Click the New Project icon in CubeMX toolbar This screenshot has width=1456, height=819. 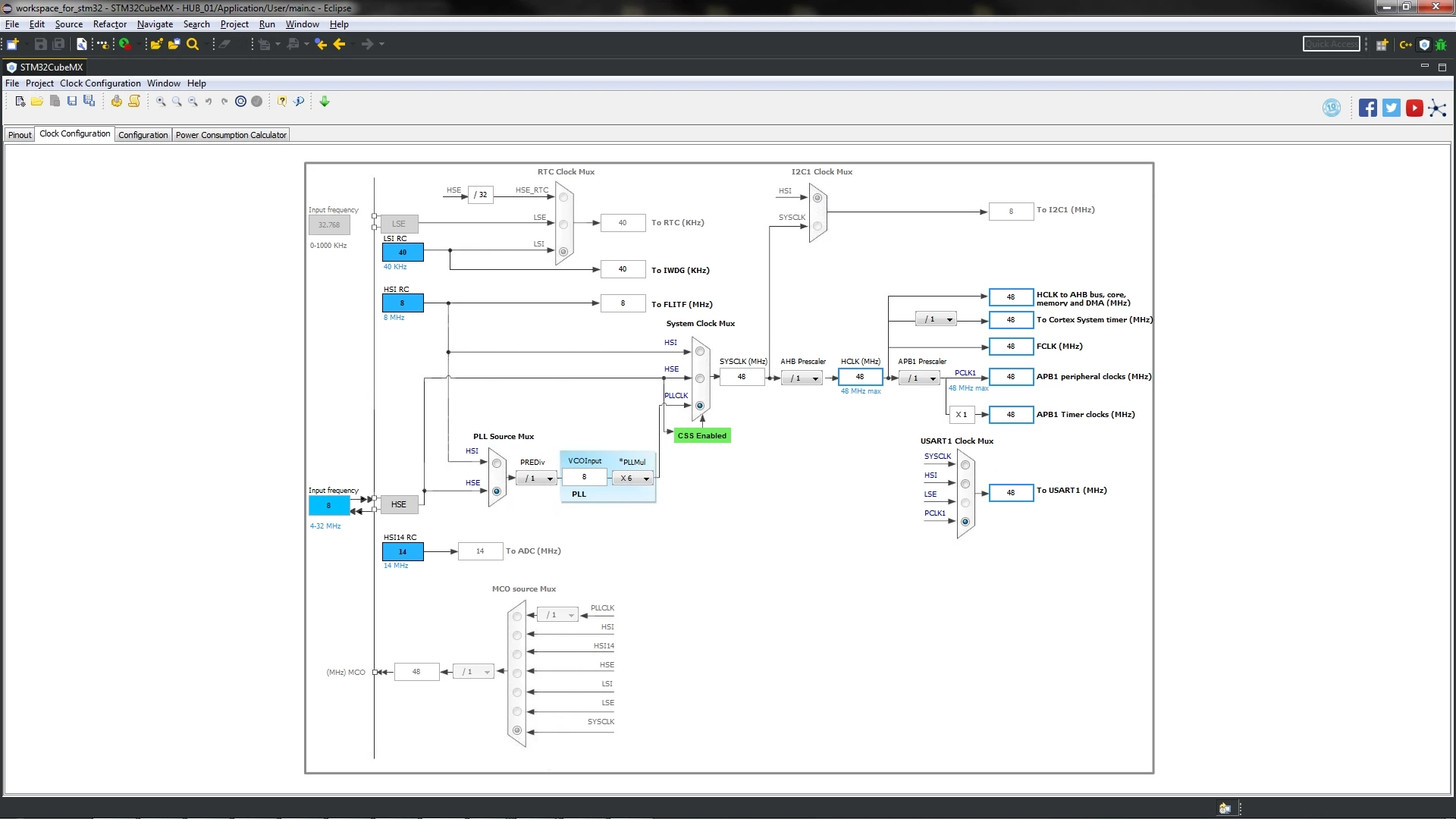20,102
